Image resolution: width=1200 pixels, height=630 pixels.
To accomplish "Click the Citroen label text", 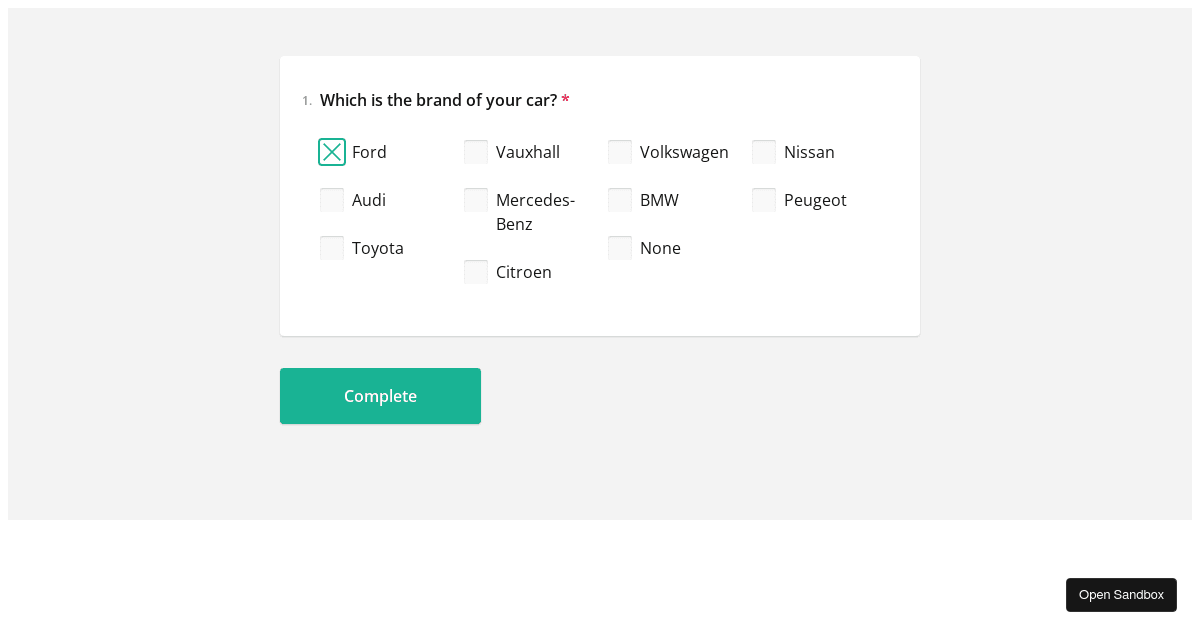I will [524, 272].
